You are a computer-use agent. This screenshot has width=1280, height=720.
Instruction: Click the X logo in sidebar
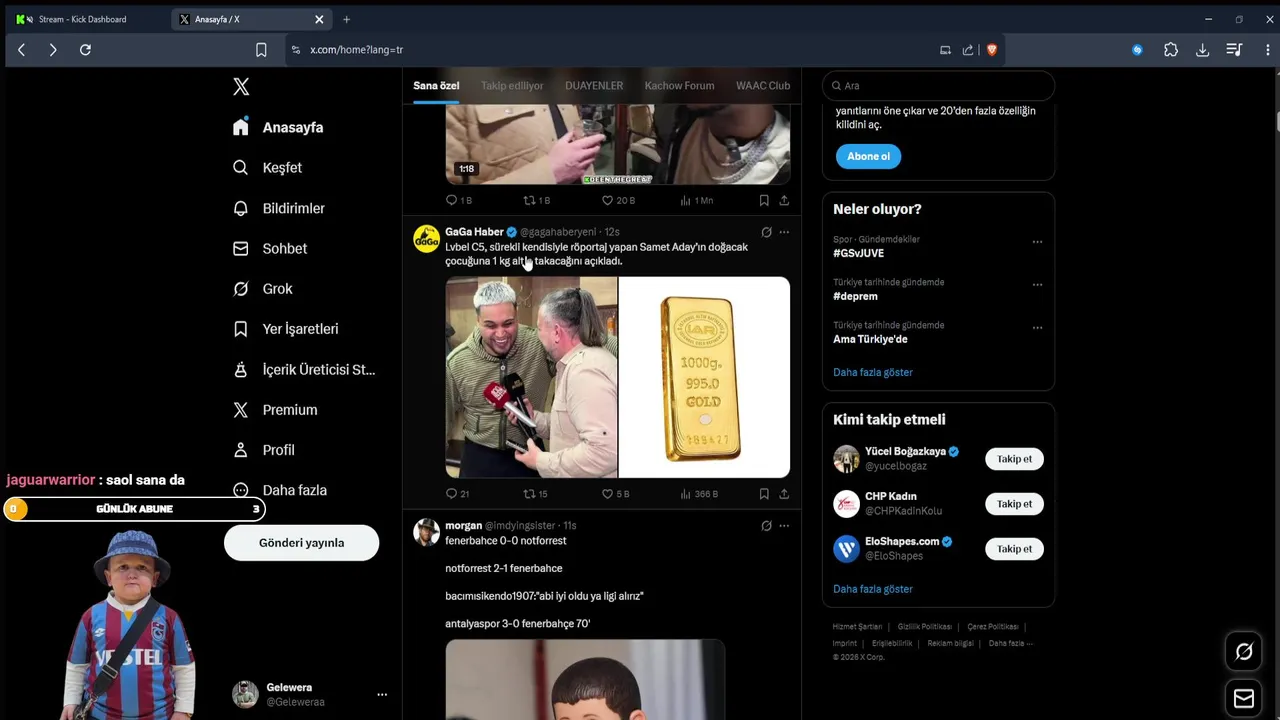click(x=241, y=87)
